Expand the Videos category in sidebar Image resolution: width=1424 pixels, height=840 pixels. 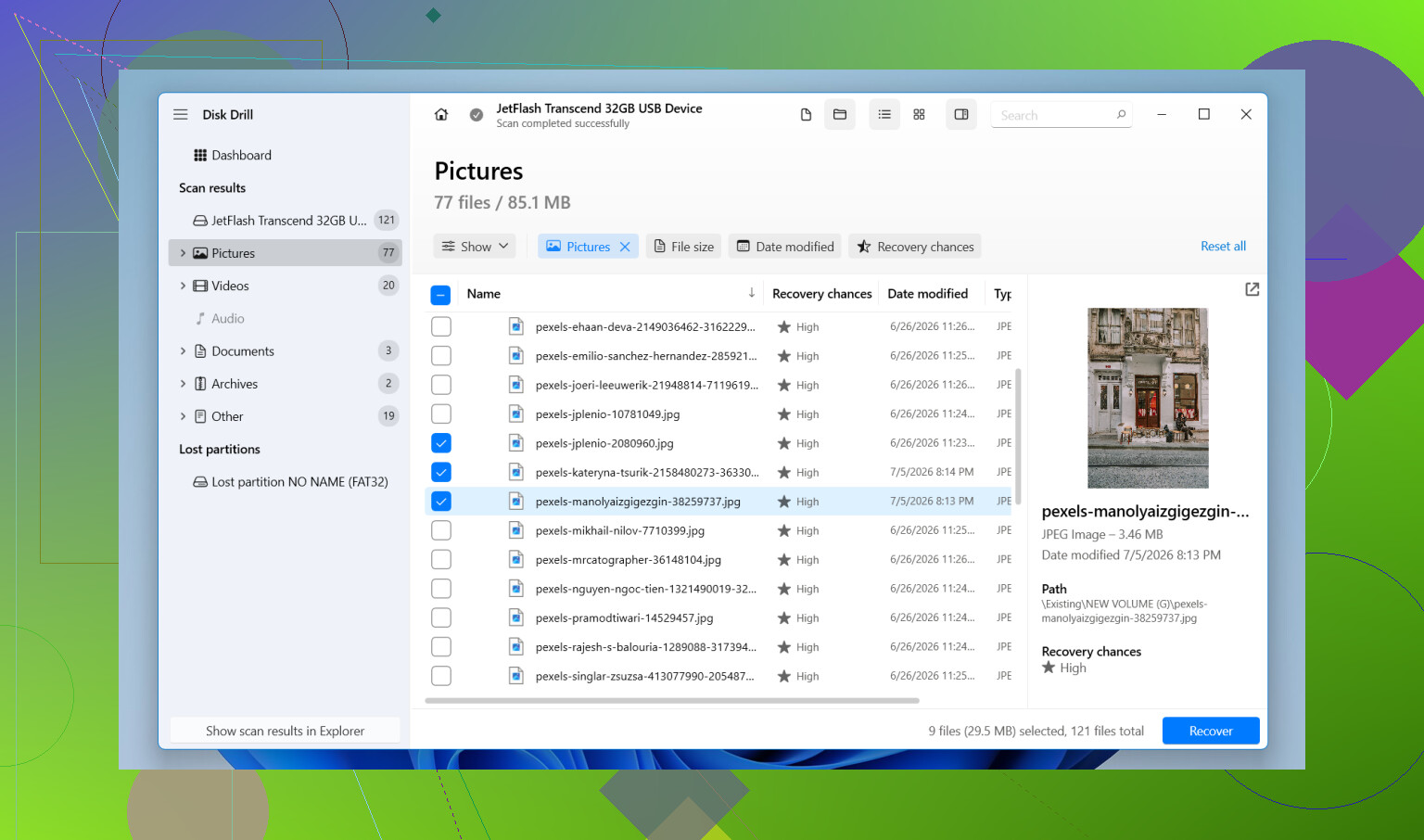coord(183,286)
